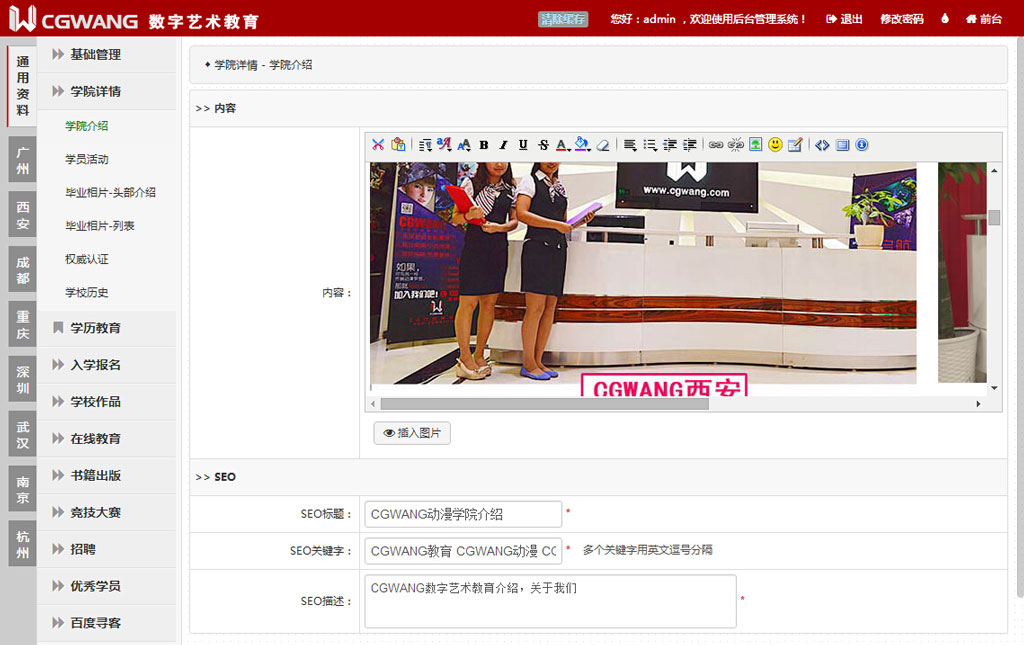The height and width of the screenshot is (645, 1024).
Task: Open the font size dropdown
Action: pyautogui.click(x=464, y=145)
